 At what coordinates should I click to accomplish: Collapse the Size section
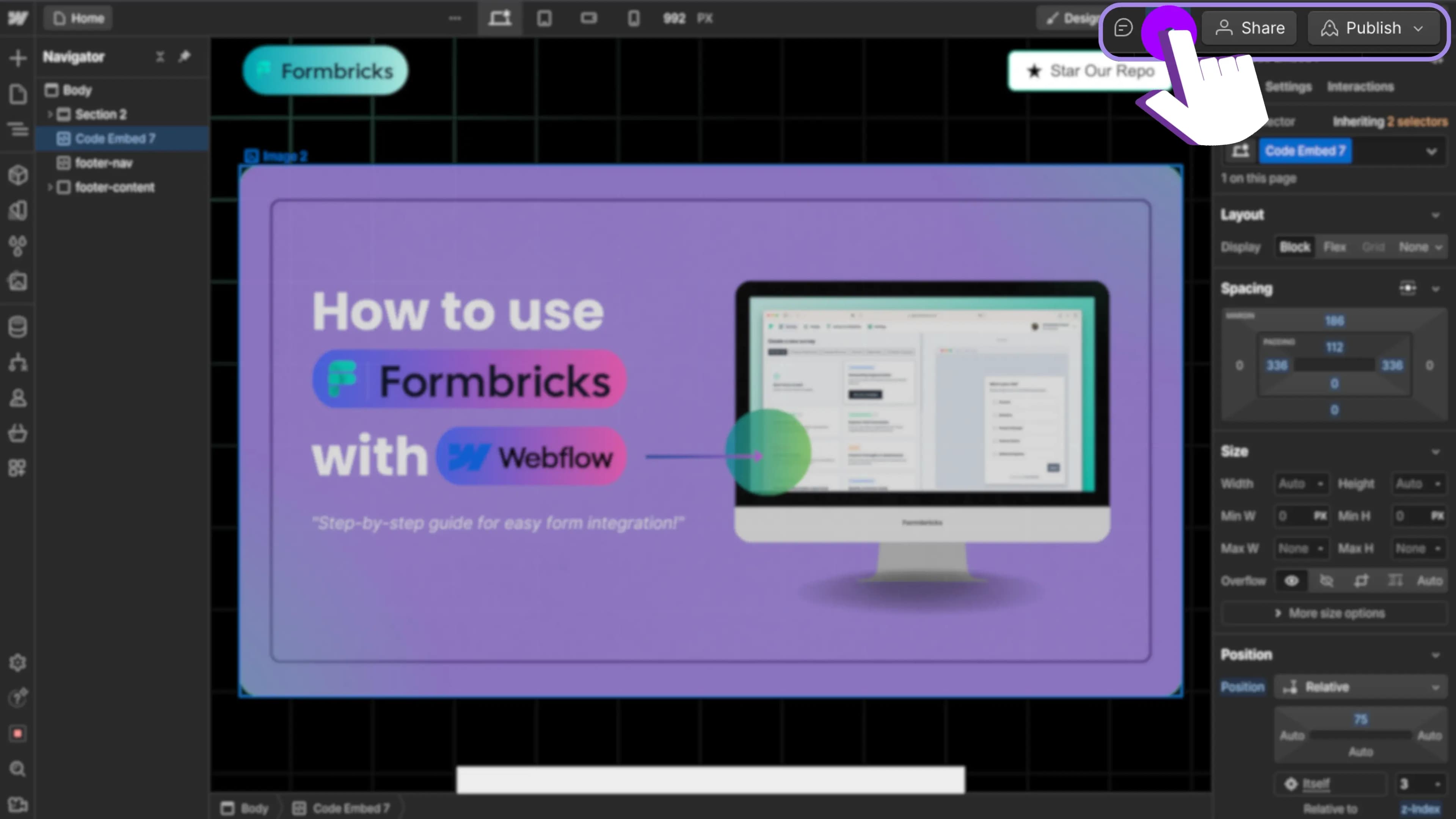(1435, 452)
